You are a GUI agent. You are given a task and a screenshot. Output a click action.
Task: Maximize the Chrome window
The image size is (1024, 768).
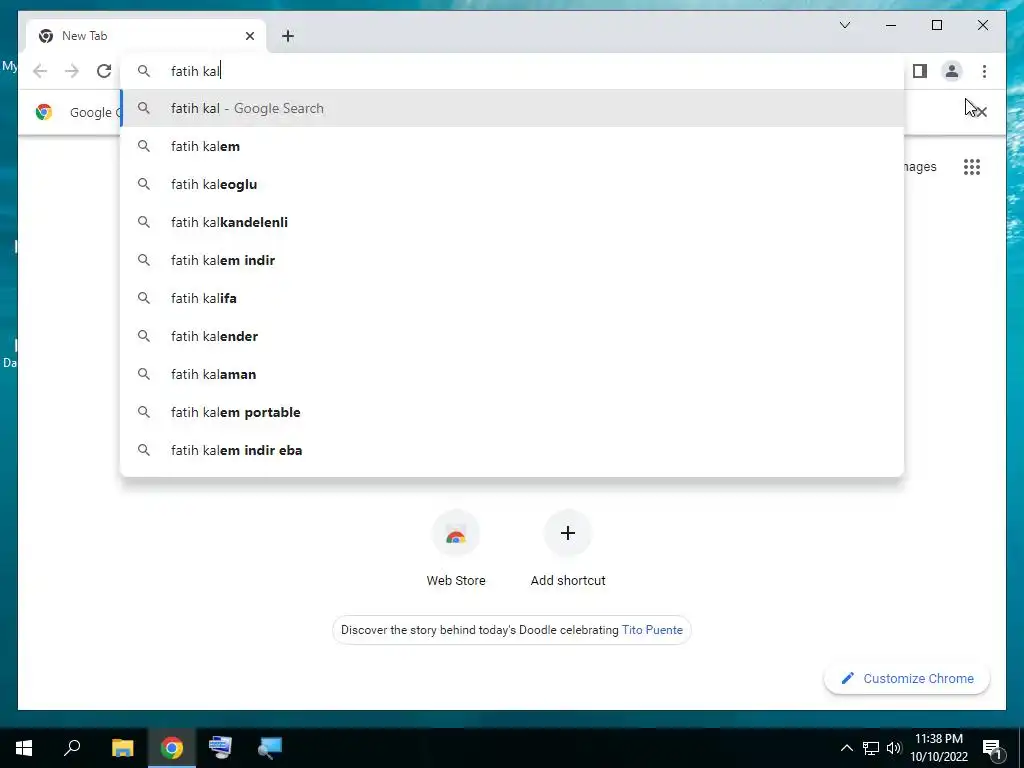(936, 25)
